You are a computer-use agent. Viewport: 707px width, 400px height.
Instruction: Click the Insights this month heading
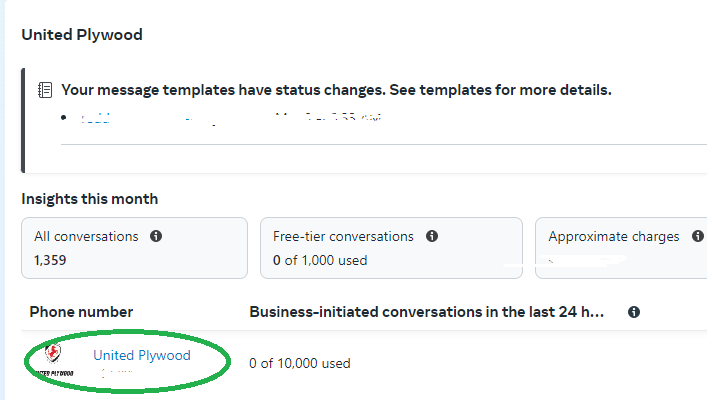[90, 199]
